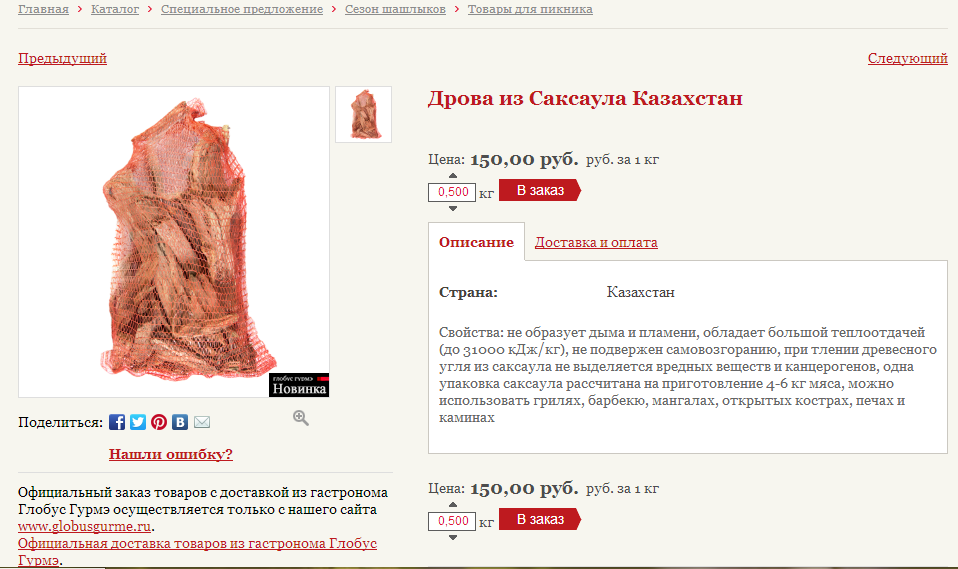The width and height of the screenshot is (958, 569).
Task: Decrease quantity with upper stepper down arrow
Action: (453, 208)
